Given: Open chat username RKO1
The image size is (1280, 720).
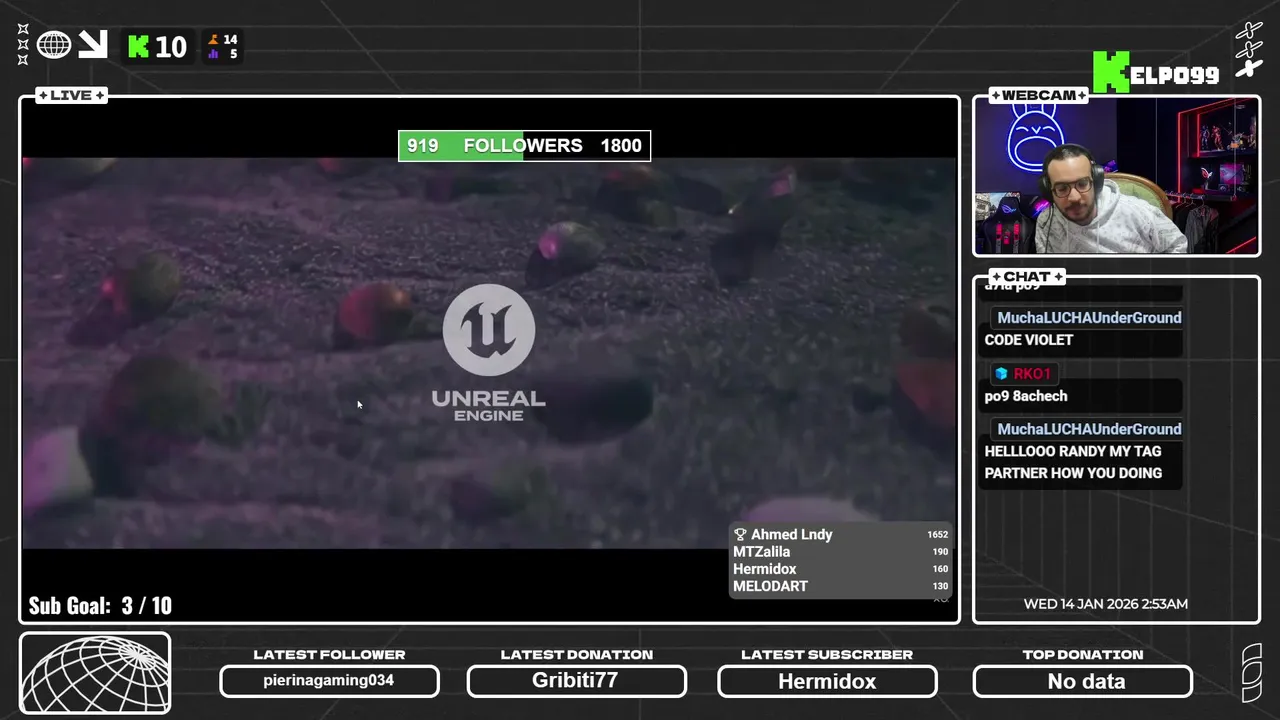Looking at the screenshot, I should click(x=1032, y=374).
